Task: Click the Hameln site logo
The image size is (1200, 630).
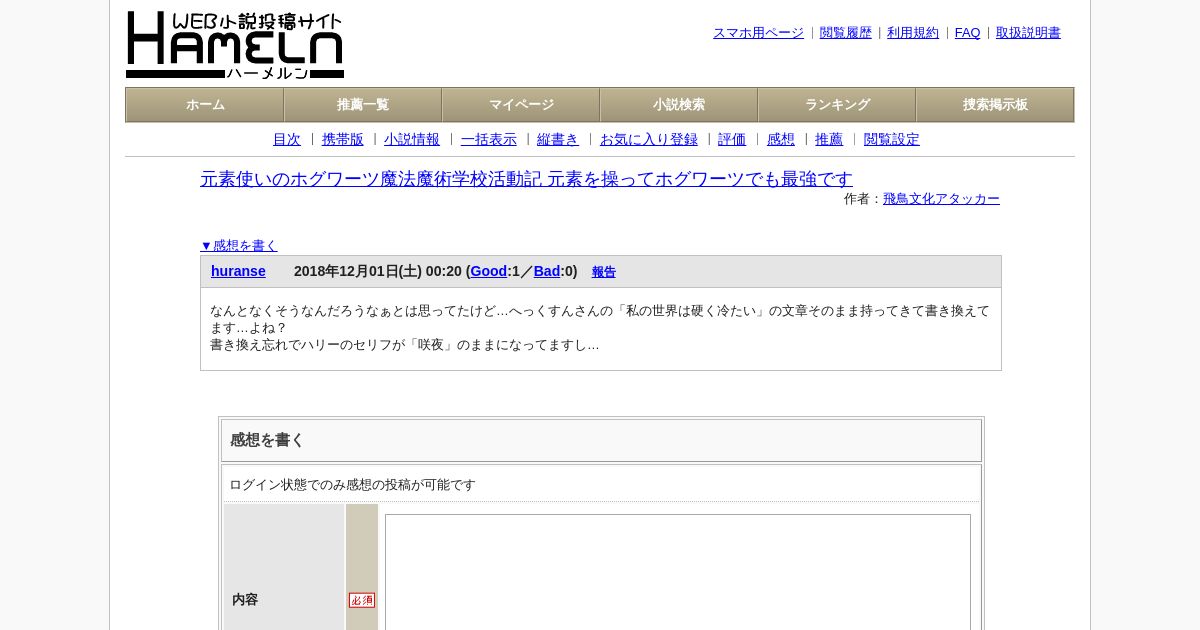Action: click(235, 45)
